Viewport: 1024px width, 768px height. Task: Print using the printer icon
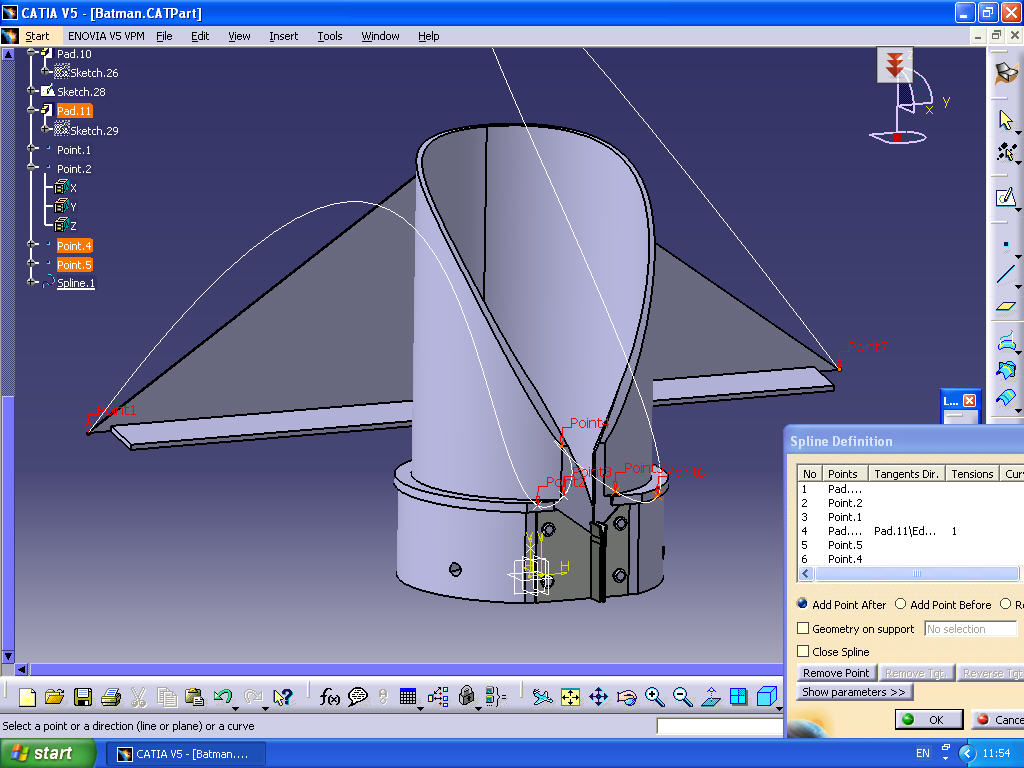click(x=111, y=697)
